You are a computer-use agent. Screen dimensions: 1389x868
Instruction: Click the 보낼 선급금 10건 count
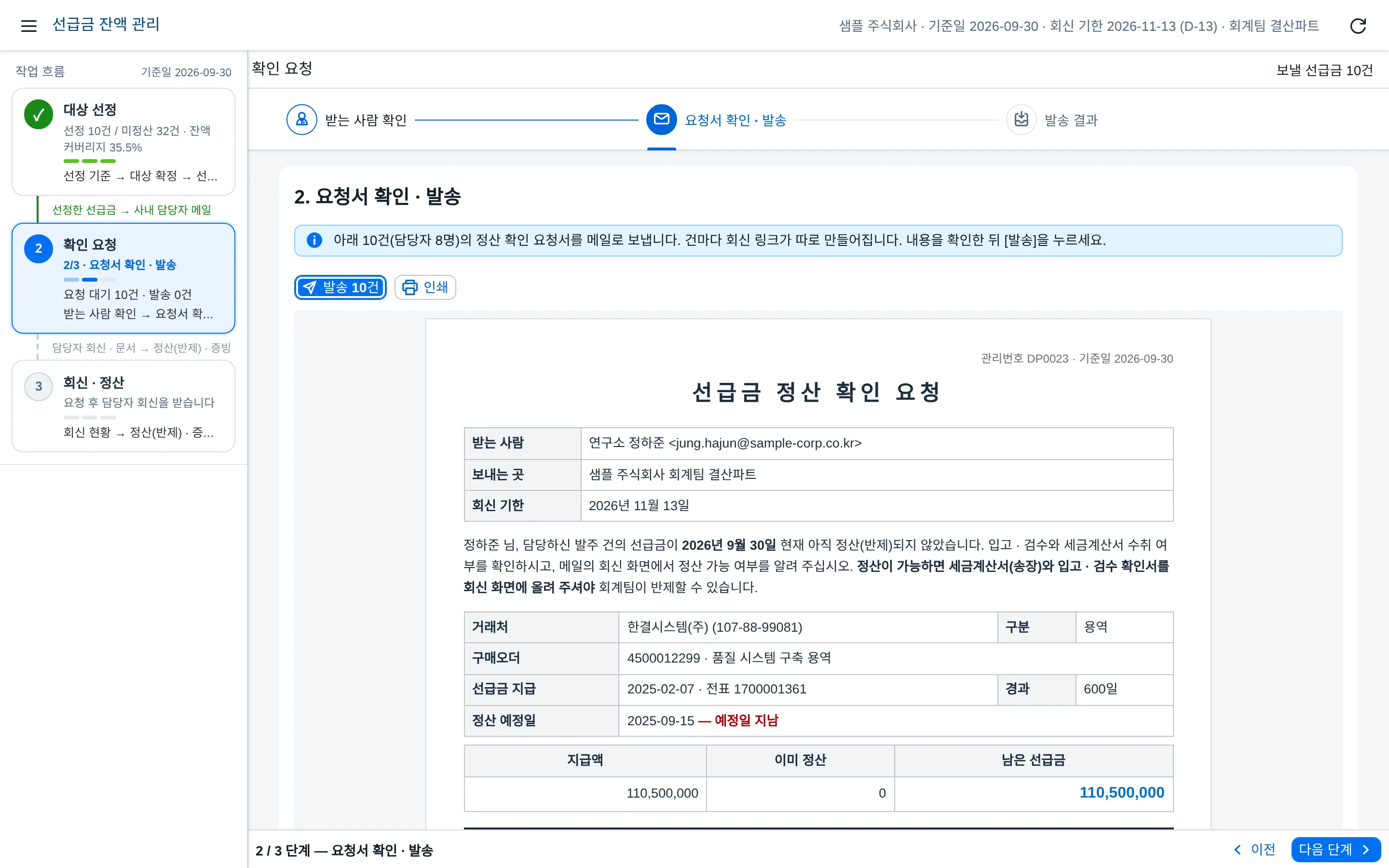pyautogui.click(x=1324, y=70)
